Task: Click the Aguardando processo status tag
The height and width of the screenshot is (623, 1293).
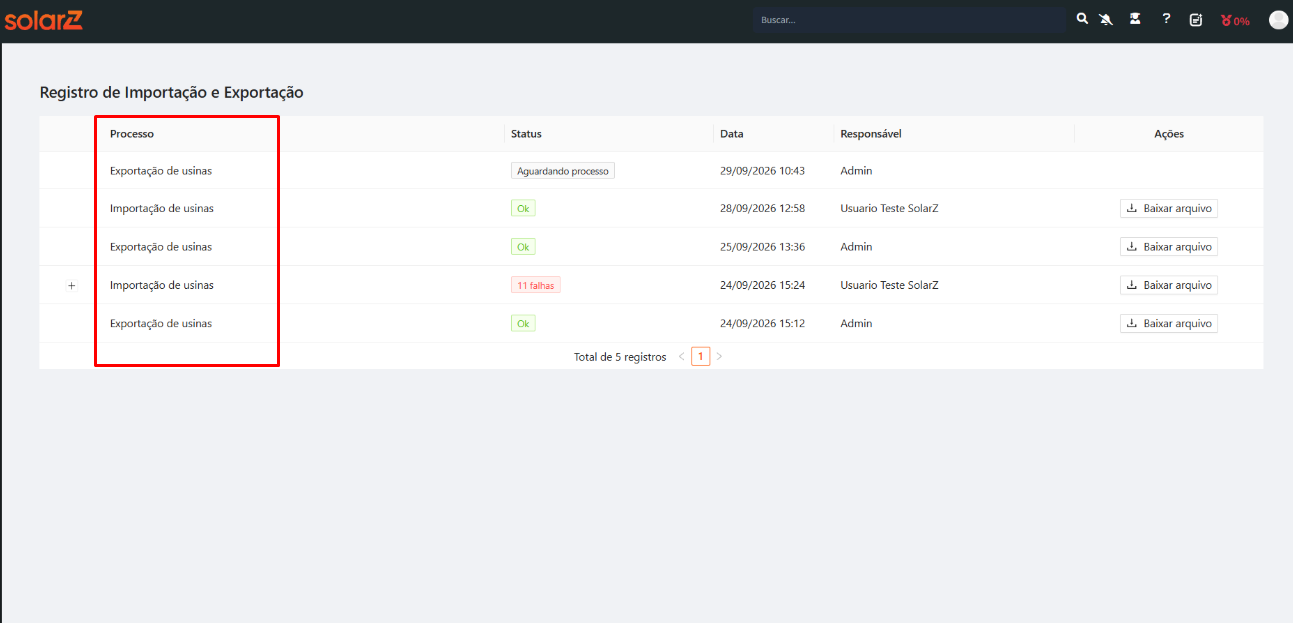Action: pyautogui.click(x=563, y=171)
